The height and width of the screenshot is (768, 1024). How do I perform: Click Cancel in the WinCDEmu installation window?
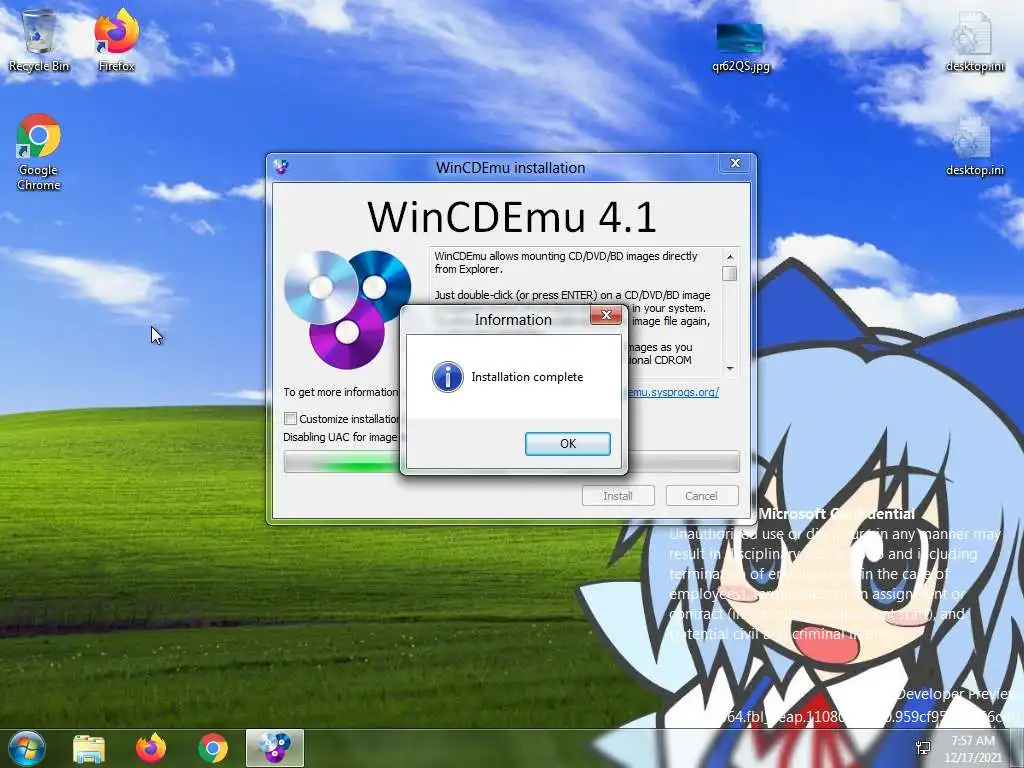point(701,496)
